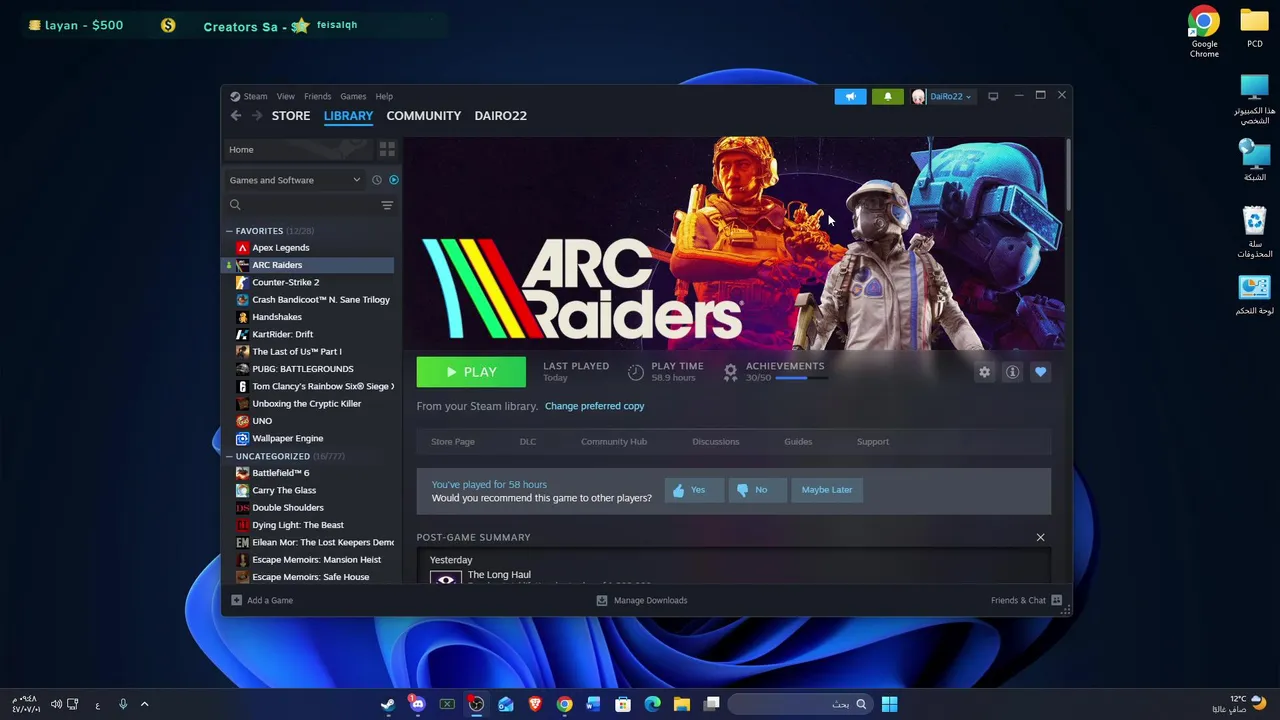This screenshot has width=1280, height=720.
Task: Click the library search field
Action: (301, 205)
